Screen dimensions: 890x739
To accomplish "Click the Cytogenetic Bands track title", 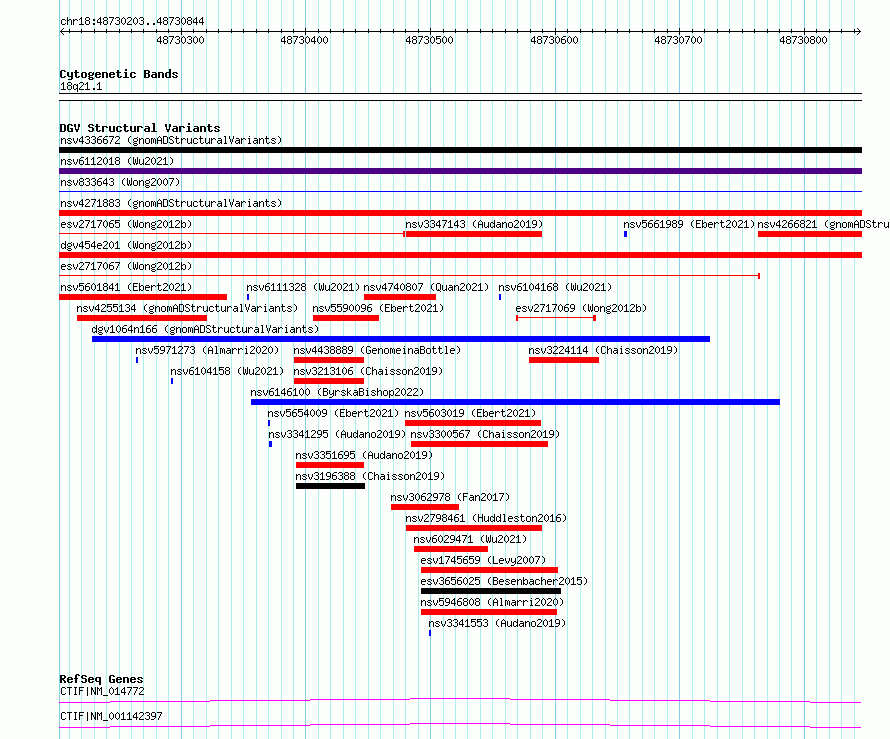I will pos(119,74).
